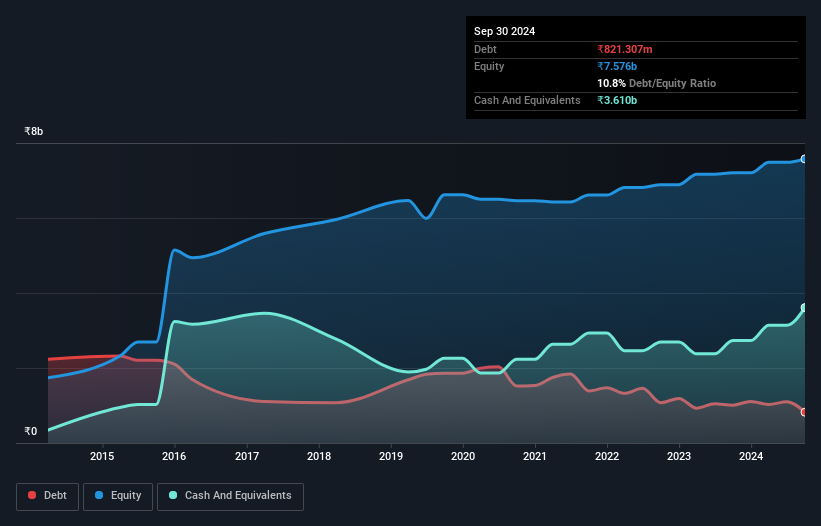Click the 2017 x-axis label
Image resolution: width=821 pixels, height=526 pixels.
coord(247,456)
